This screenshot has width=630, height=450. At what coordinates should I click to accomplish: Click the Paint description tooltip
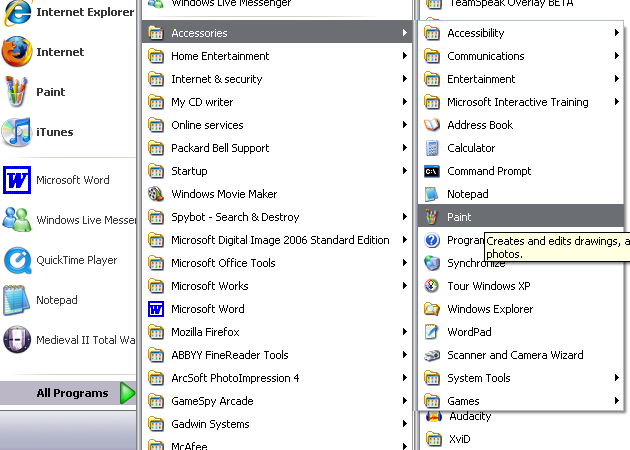tap(557, 247)
